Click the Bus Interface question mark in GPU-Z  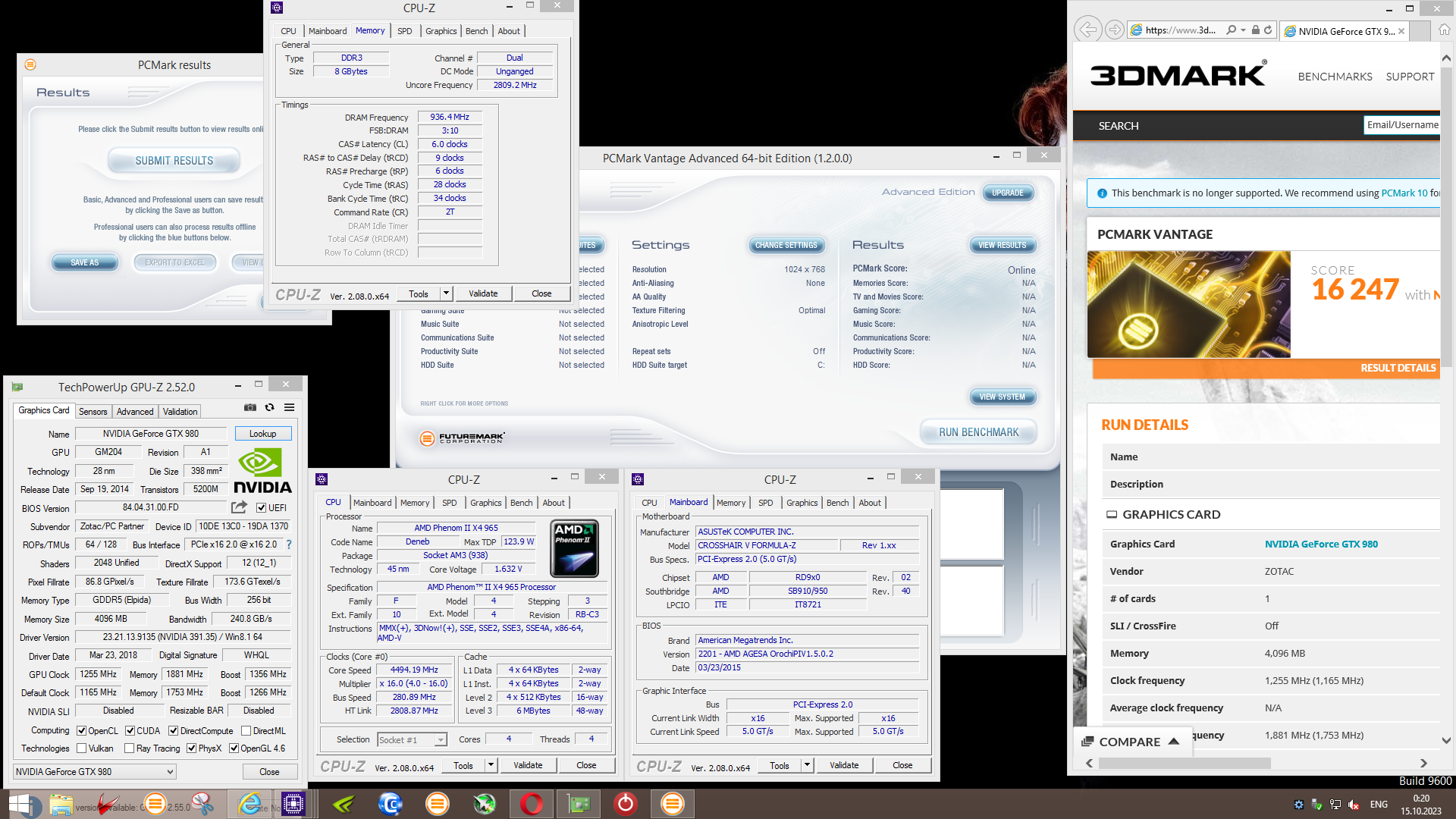click(289, 544)
